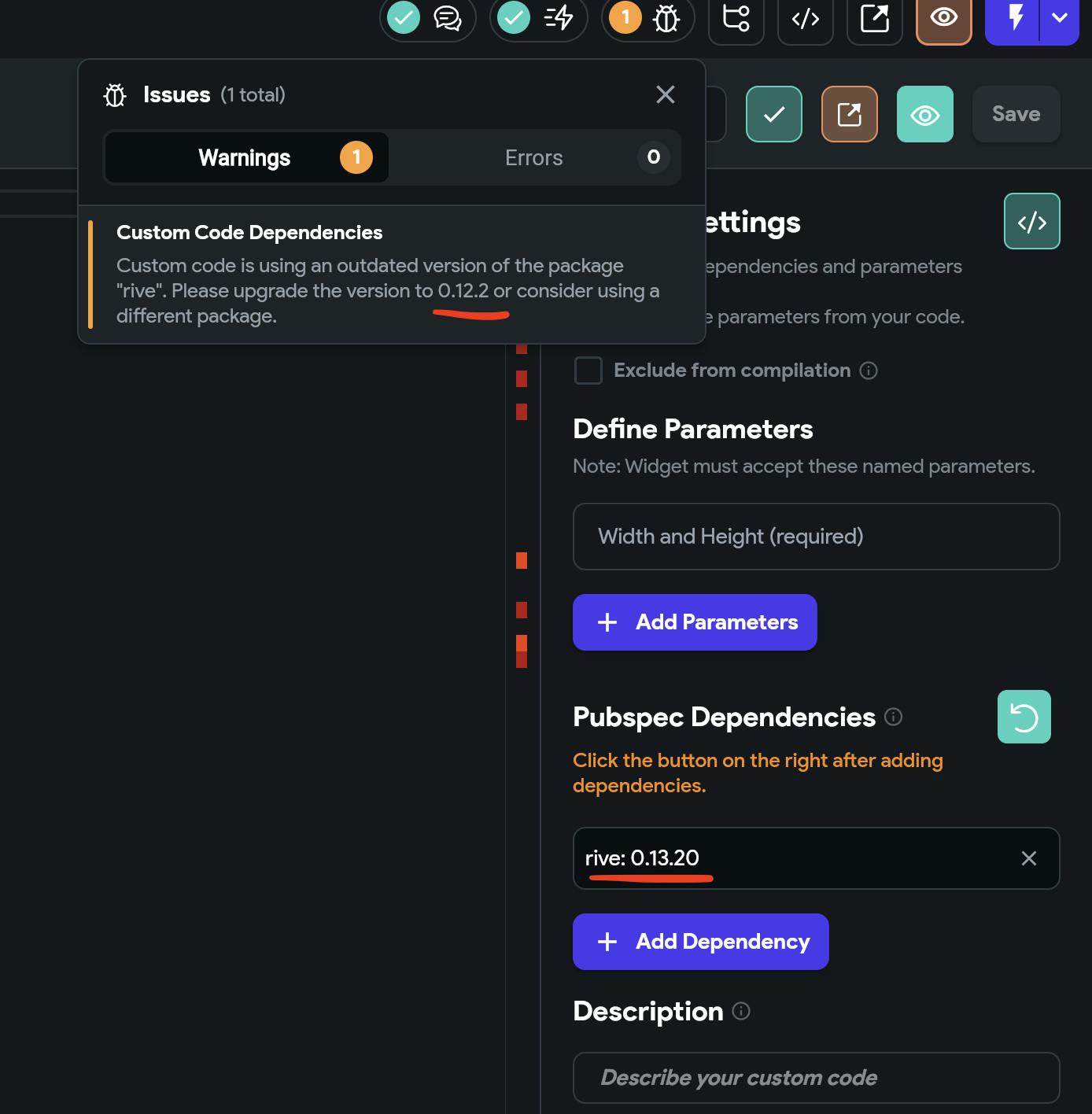Click the Save button
Screen dimensions: 1092x1114
[1016, 114]
